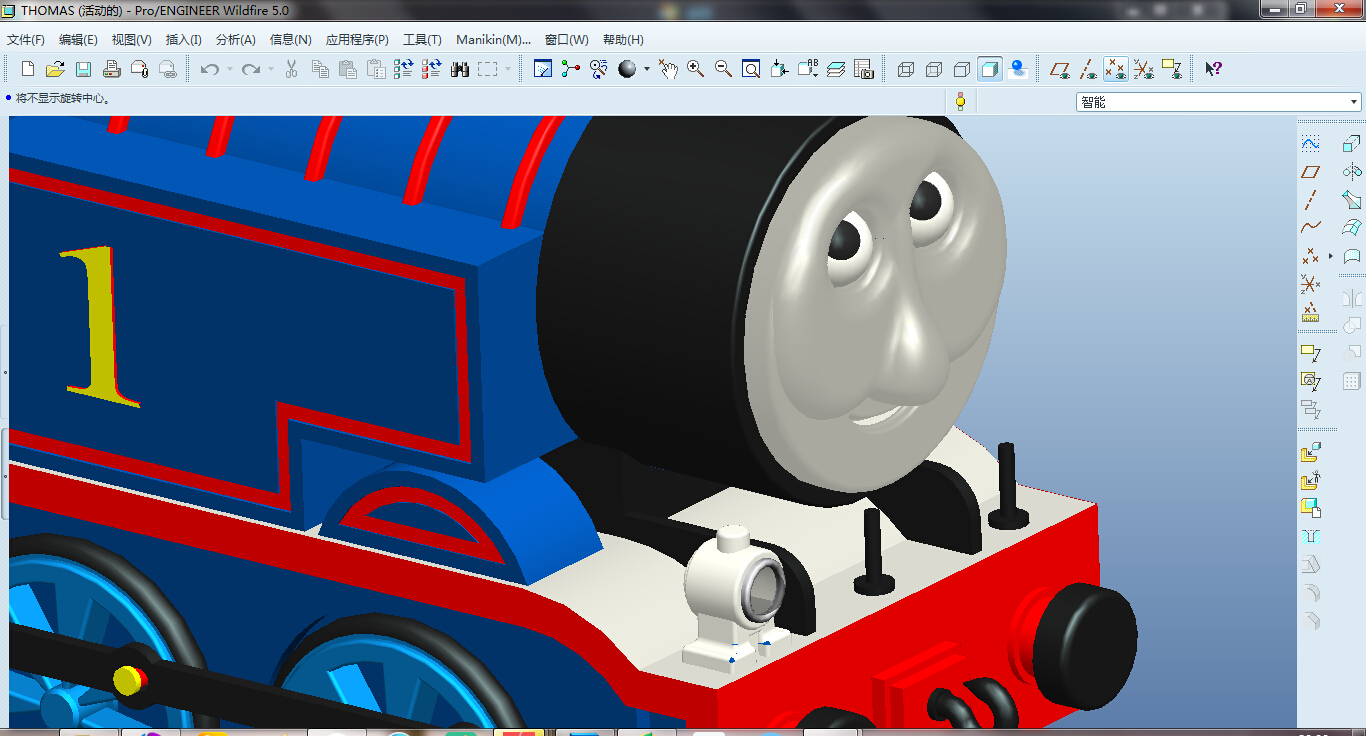Create a datum axis from the right toolbar
The width and height of the screenshot is (1366, 736).
tap(1310, 200)
